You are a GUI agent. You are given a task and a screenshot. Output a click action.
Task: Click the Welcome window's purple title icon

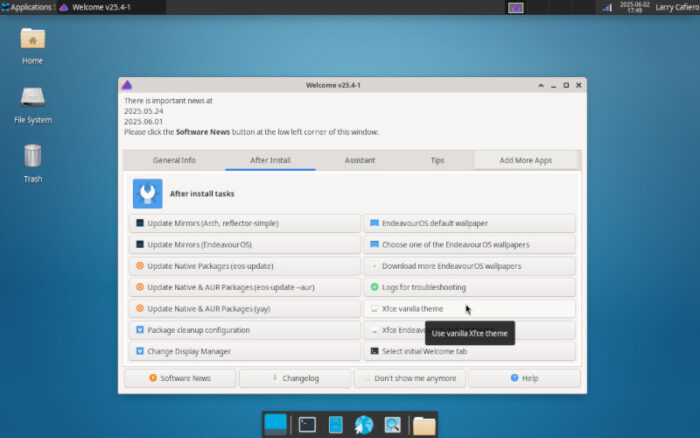pos(127,85)
